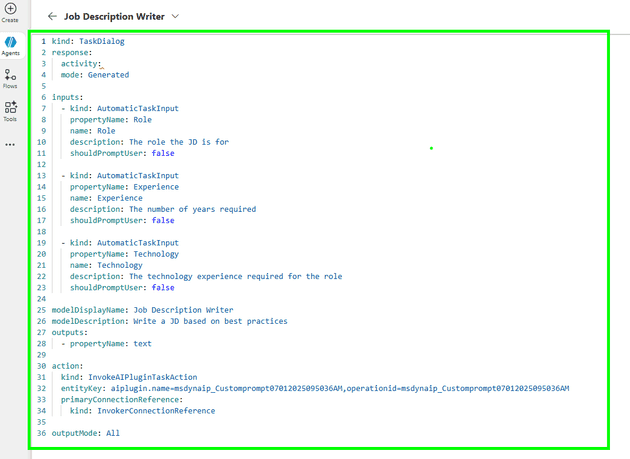Click the 'false' value on line 17
Screen dimensions: 630x459
[163, 220]
